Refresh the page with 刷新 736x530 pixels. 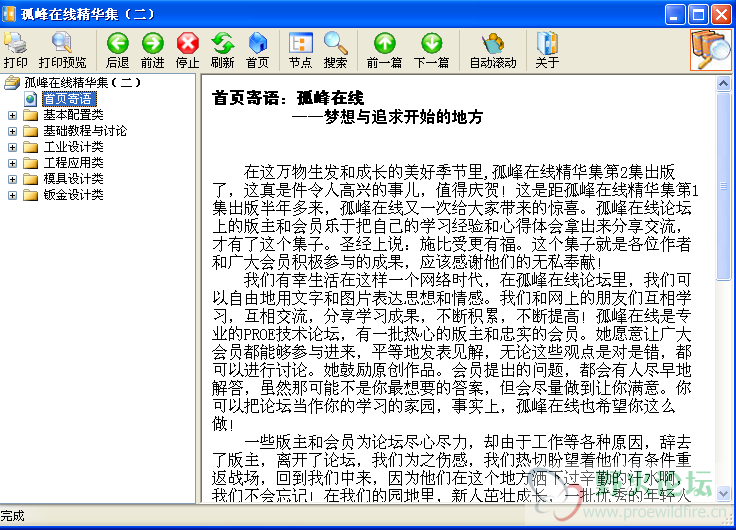coord(222,50)
